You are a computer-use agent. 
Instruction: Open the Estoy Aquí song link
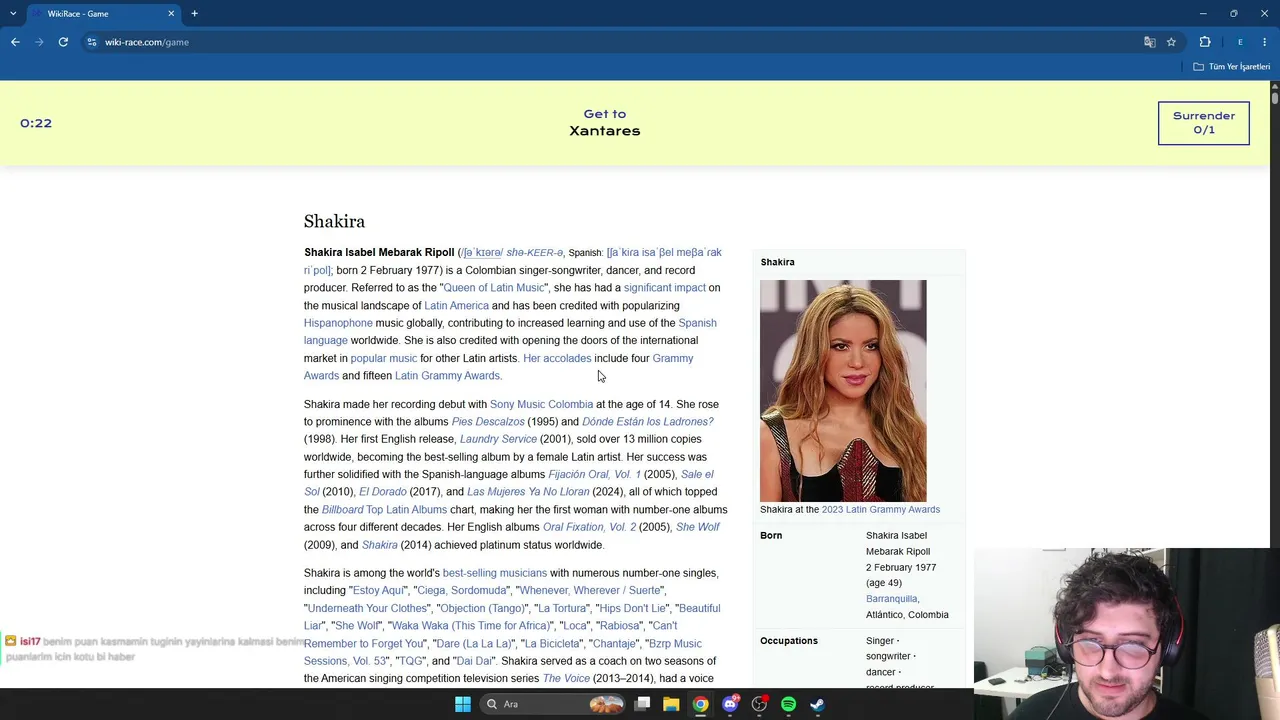point(378,591)
